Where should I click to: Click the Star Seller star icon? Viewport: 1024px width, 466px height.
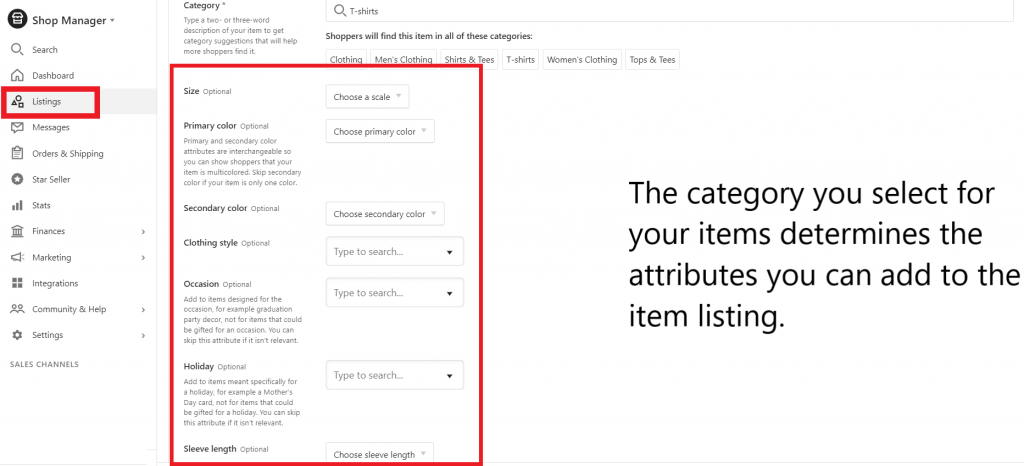(17, 180)
